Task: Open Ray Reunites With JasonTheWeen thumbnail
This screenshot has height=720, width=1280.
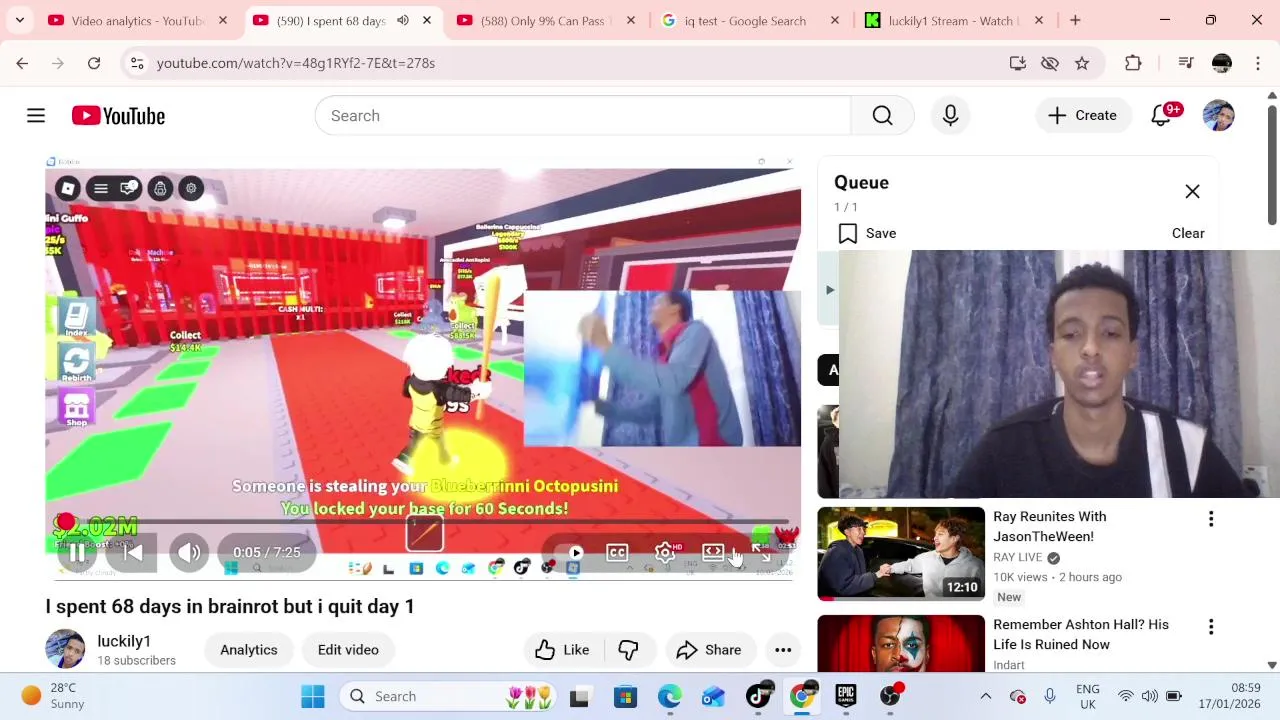Action: [x=901, y=554]
